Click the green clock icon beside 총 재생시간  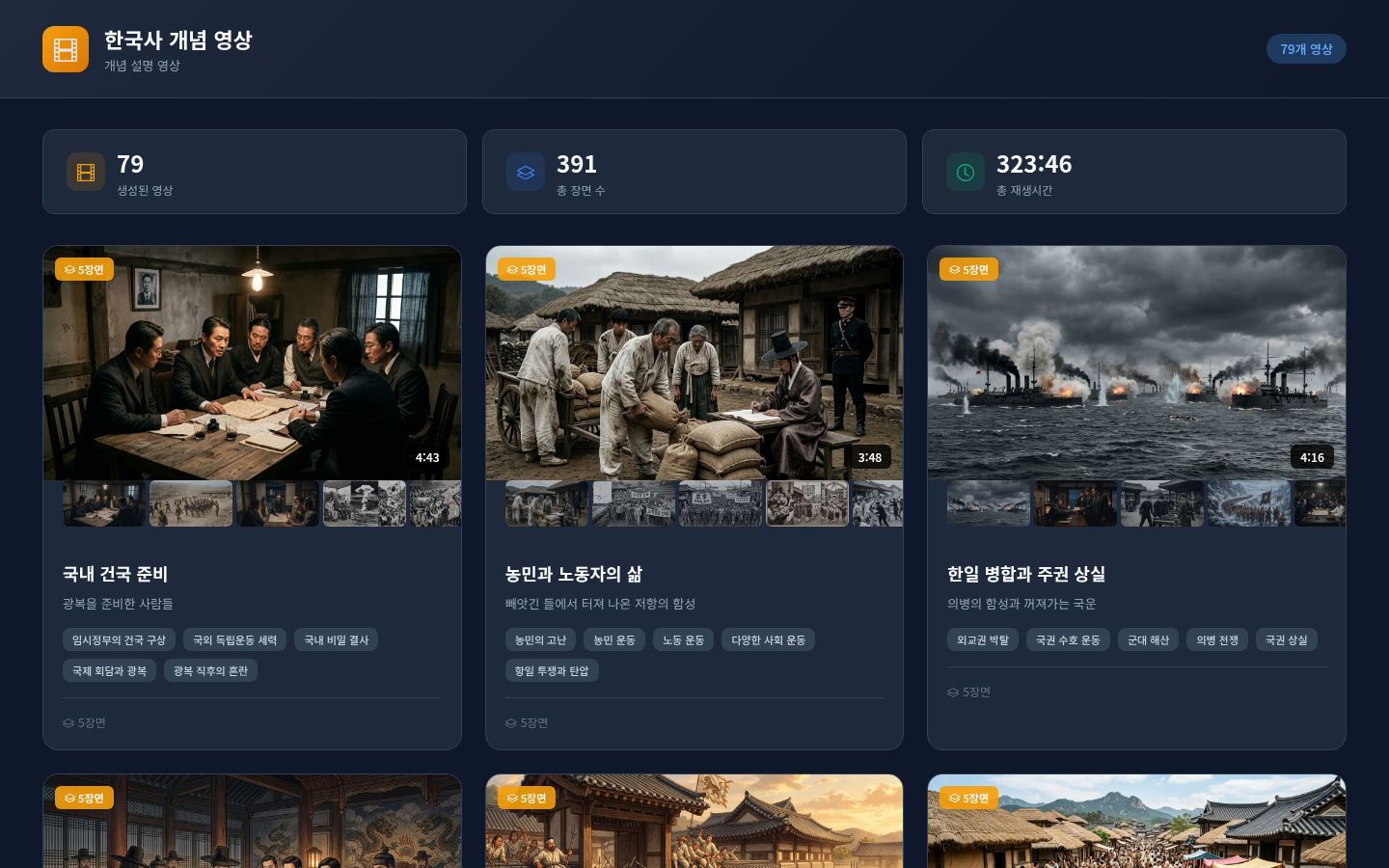click(966, 173)
